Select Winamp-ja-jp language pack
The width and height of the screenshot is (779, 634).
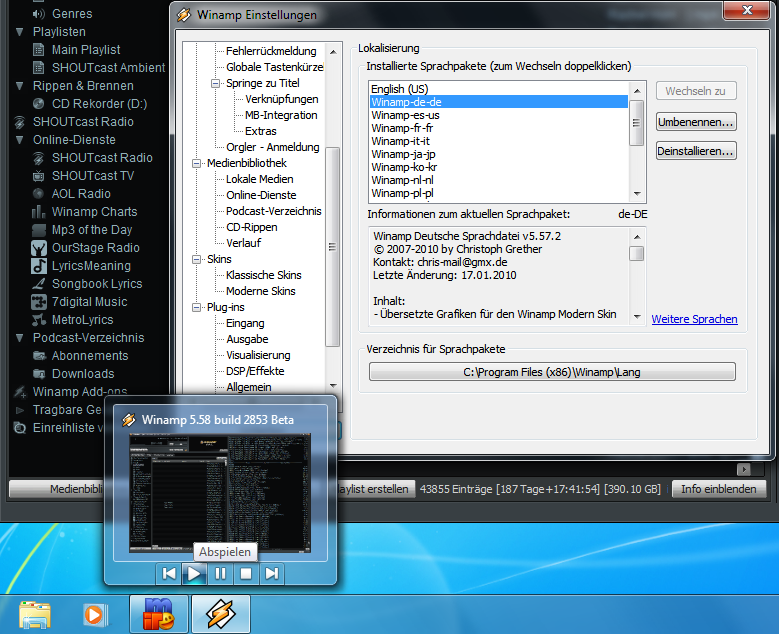[x=499, y=154]
